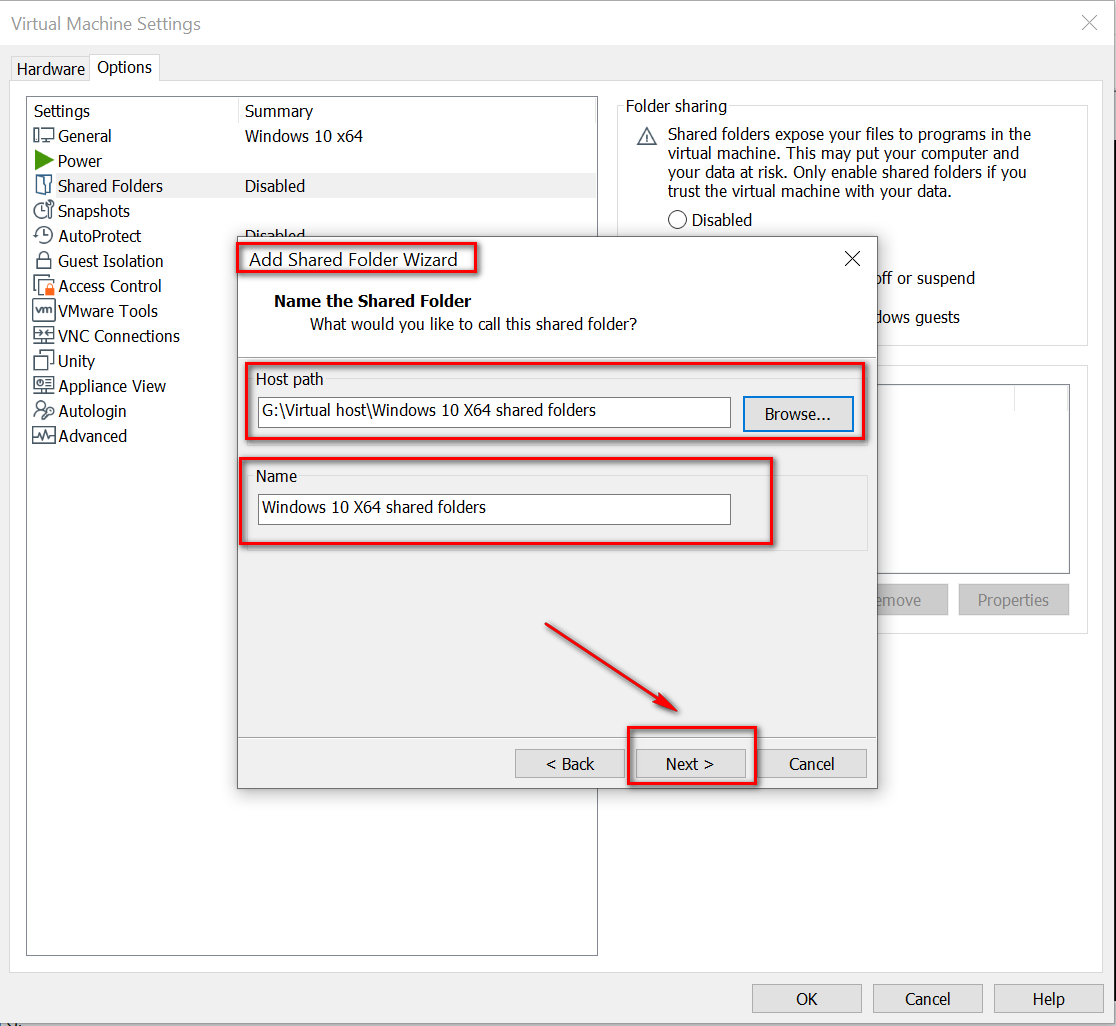Switch to the Hardware tab
Viewport: 1116px width, 1026px height.
pos(51,69)
